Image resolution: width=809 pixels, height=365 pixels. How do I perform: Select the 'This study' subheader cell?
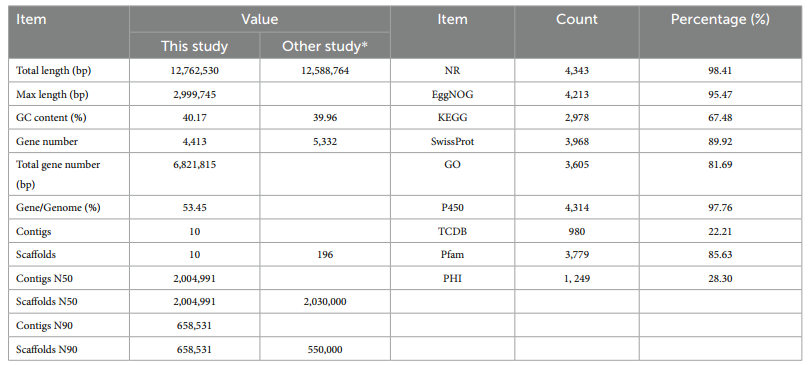click(x=195, y=46)
